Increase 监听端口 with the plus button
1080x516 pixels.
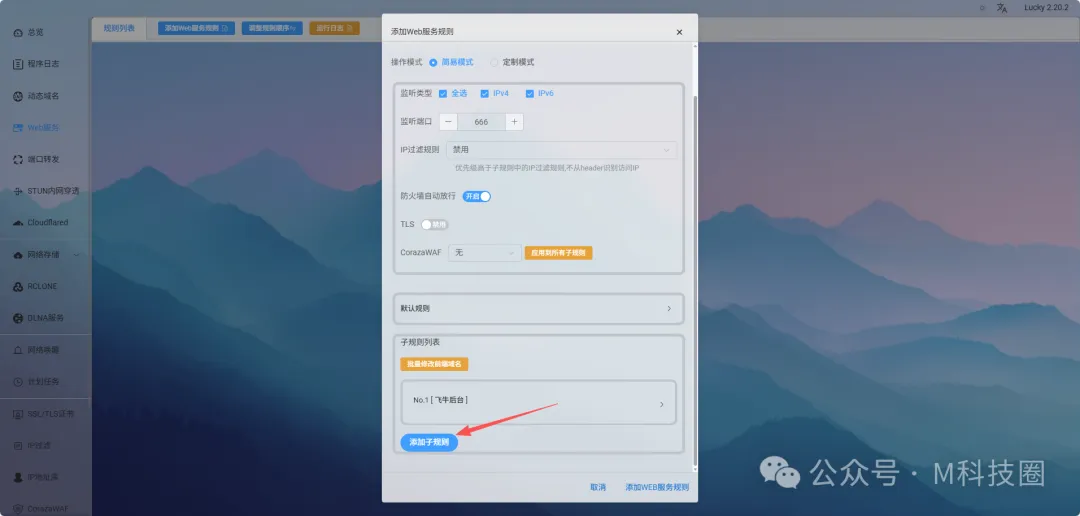[515, 122]
